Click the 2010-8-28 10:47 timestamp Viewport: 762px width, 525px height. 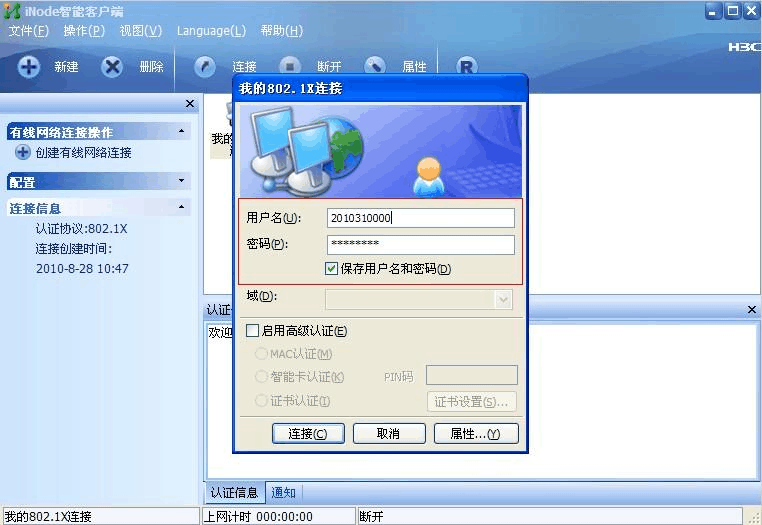point(82,268)
